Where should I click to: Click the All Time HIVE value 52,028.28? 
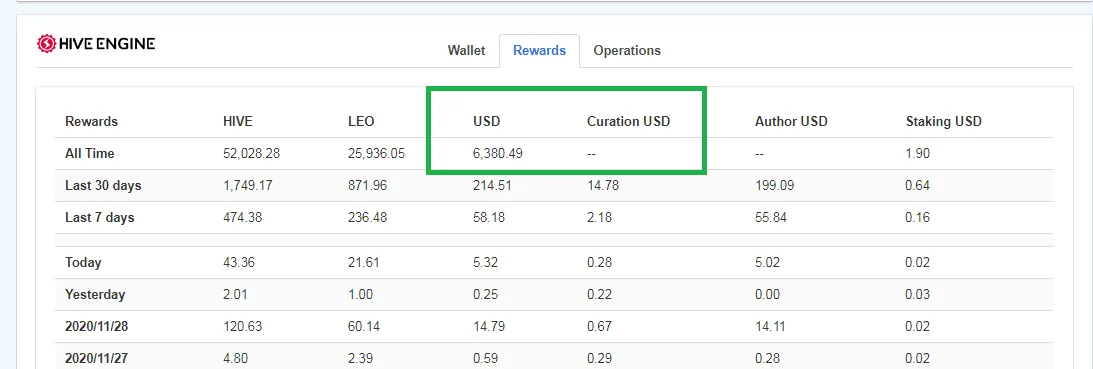(252, 153)
